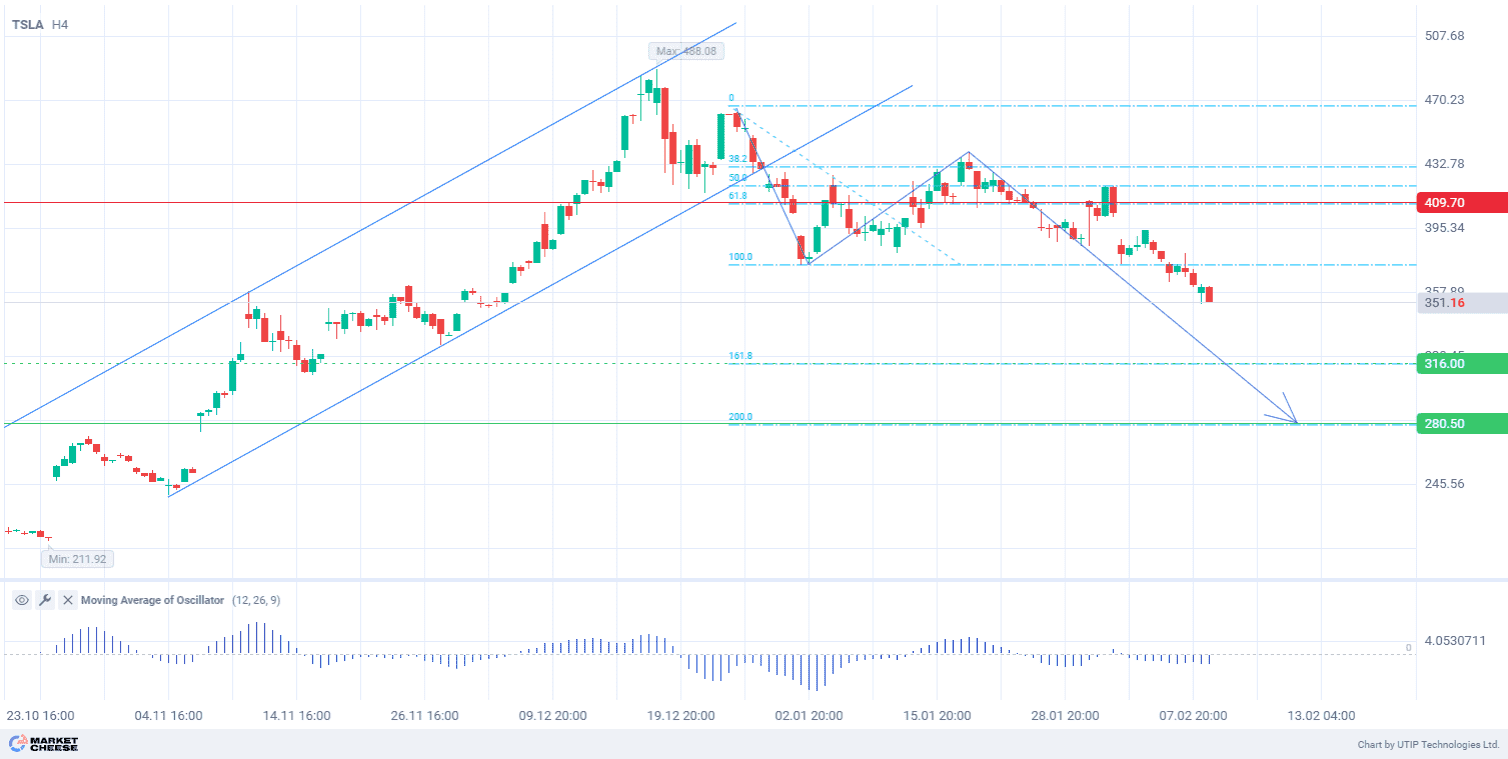This screenshot has height=759, width=1508.
Task: Remove the Moving Average of Oscillator indicator
Action: pos(67,600)
